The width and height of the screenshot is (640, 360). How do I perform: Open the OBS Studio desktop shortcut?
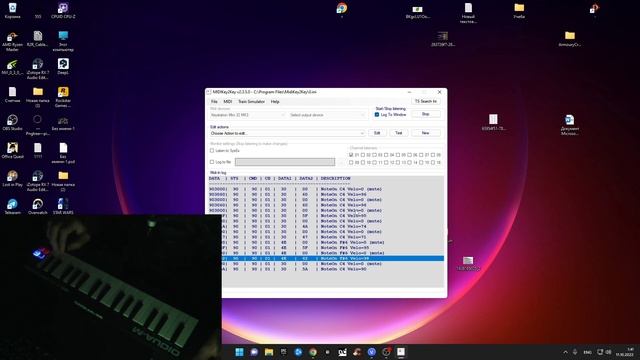click(12, 122)
